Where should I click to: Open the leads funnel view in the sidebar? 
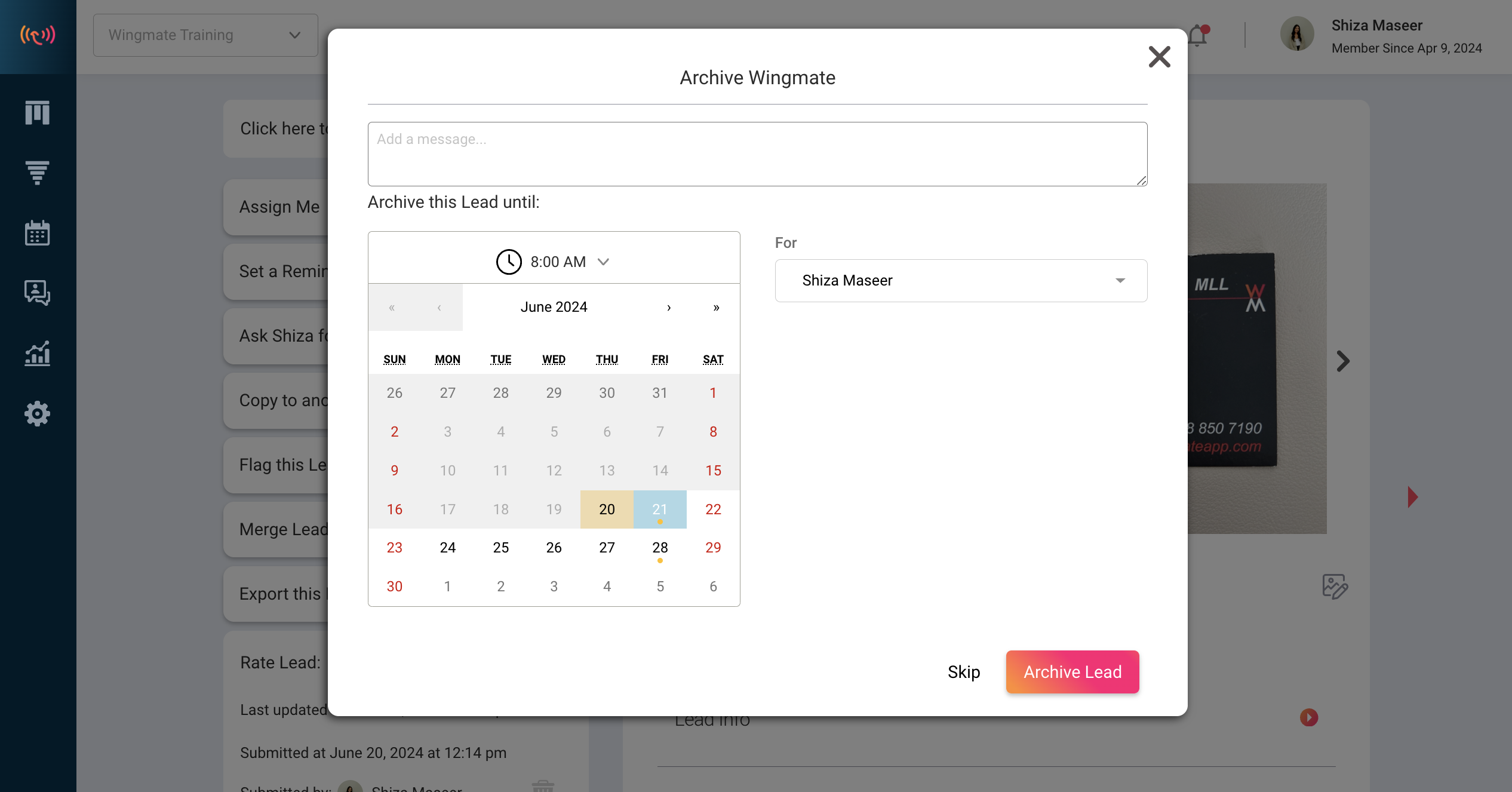click(38, 173)
